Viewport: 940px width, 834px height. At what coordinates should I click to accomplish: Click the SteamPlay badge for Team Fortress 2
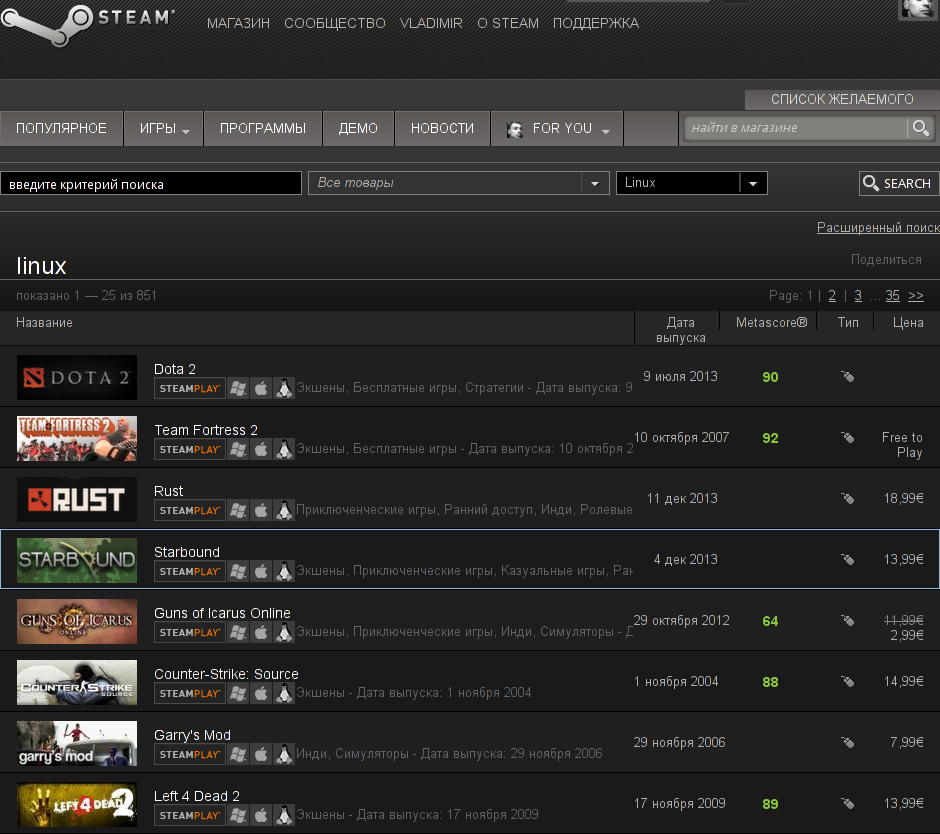tap(189, 449)
